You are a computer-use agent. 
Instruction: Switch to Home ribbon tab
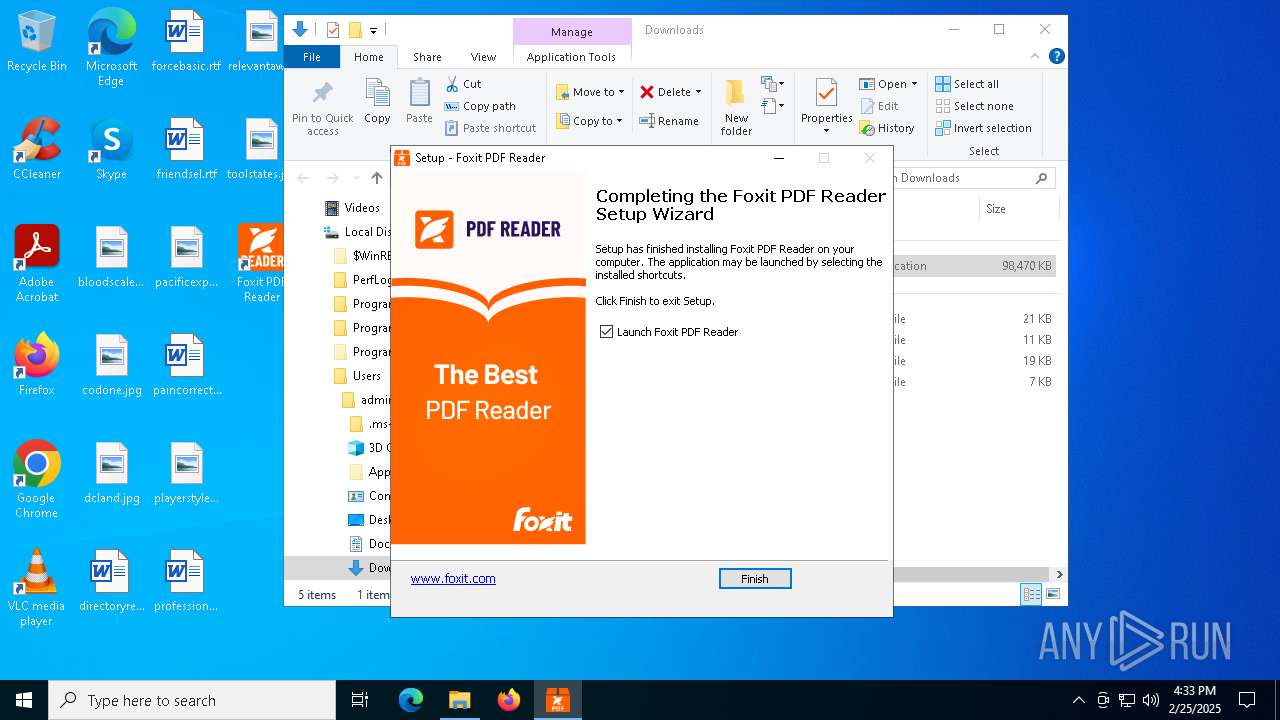pos(368,57)
